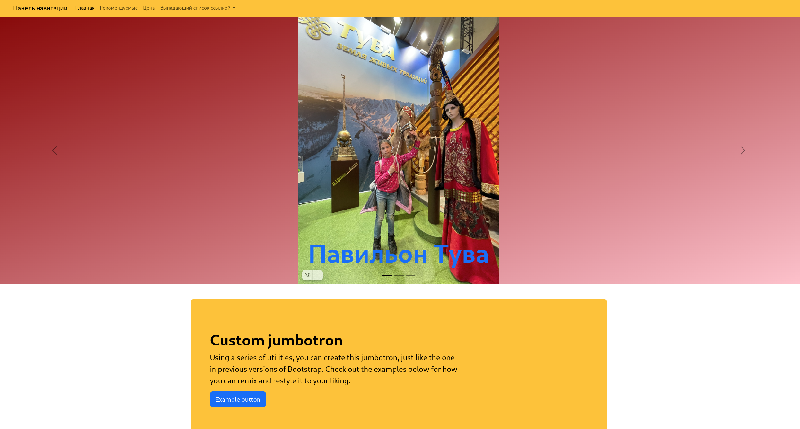Click left half of small white overlay button on photo
800x429 pixels.
pyautogui.click(x=307, y=275)
